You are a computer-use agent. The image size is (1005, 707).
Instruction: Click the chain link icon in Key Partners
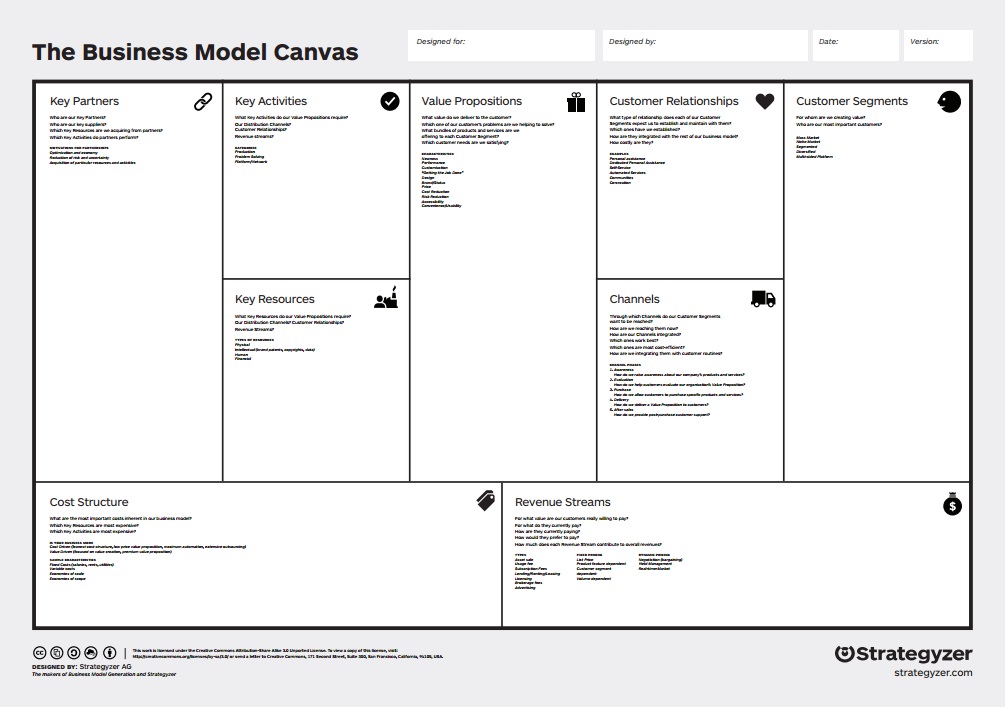[203, 101]
